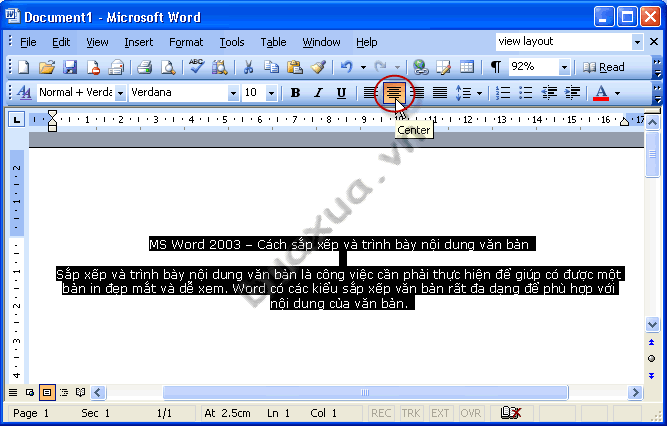Insert a hyperlink
Viewport: 667px width, 426px height.
(421, 67)
